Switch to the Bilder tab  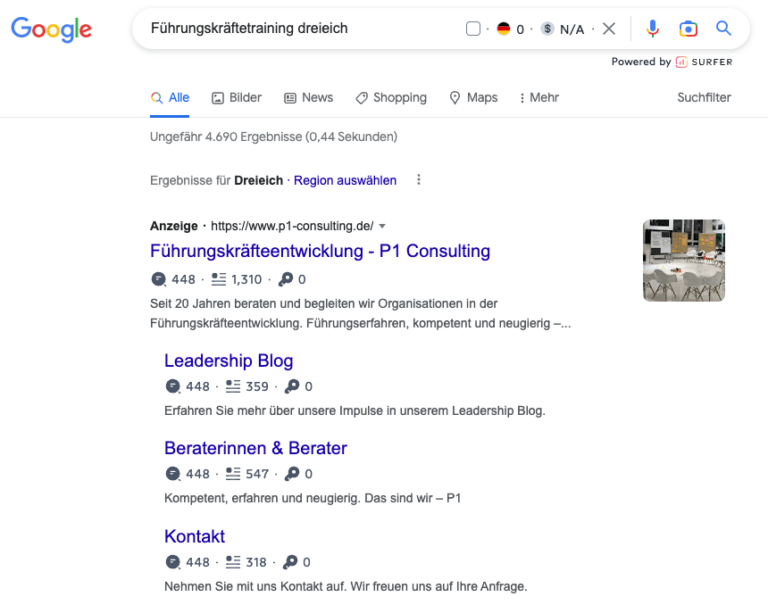coord(237,97)
